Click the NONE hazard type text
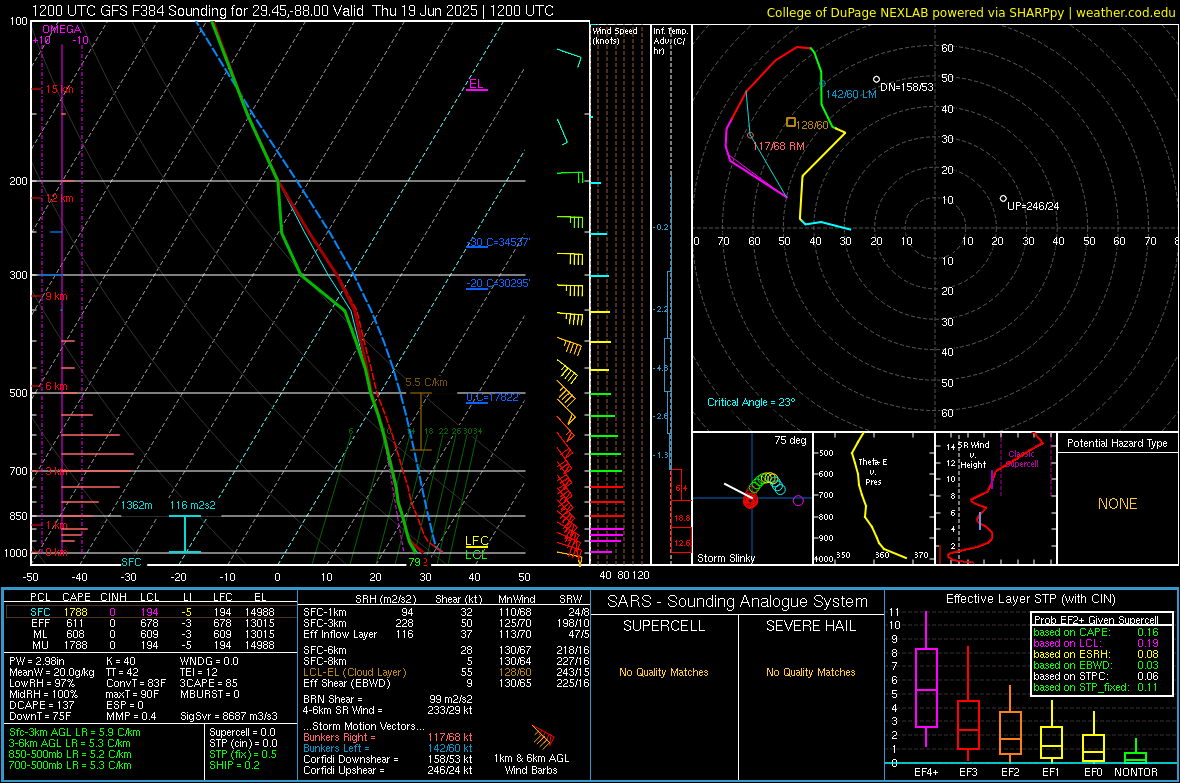The width and height of the screenshot is (1180, 783). (1117, 504)
